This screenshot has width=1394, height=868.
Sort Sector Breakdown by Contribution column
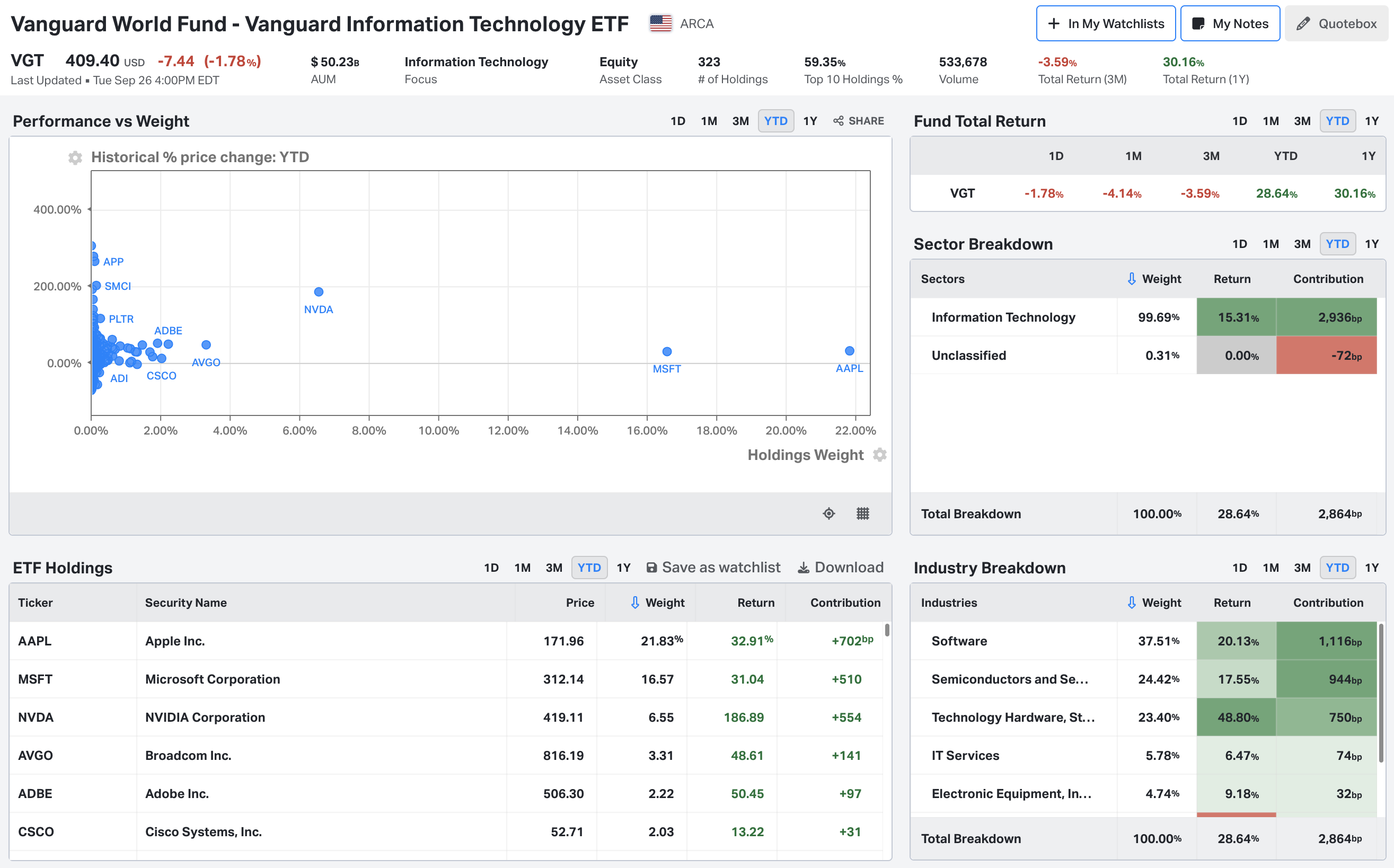[1328, 279]
